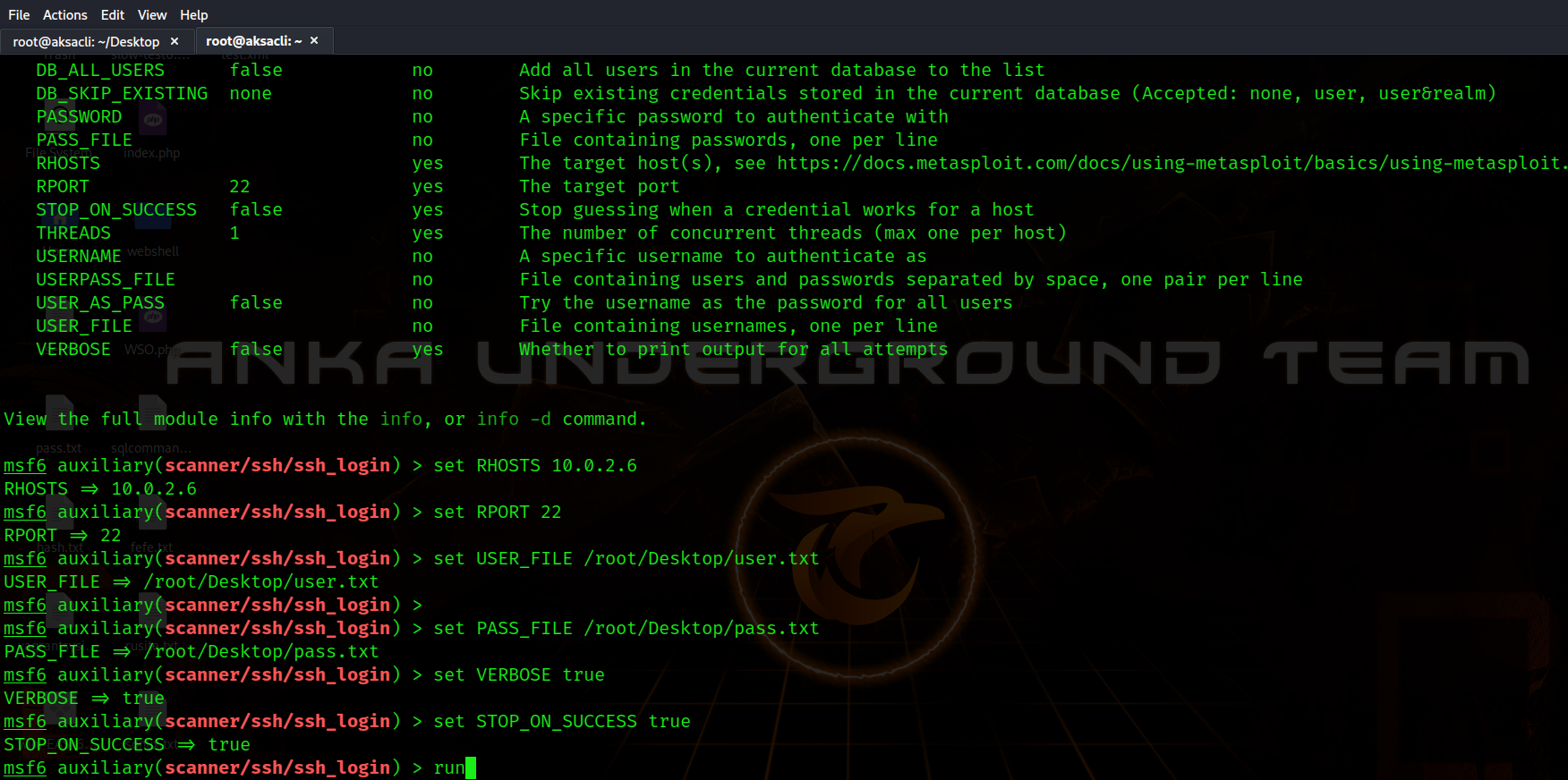Click the DB_ALL_USERS option name
Screen dimensions: 1568x780
(100, 70)
